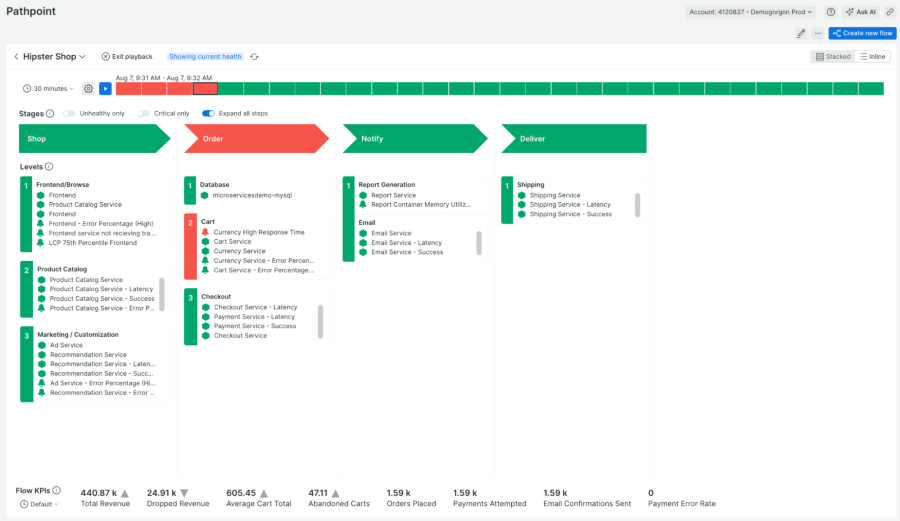900x521 pixels.
Task: Open the three-dot more options menu
Action: (818, 33)
